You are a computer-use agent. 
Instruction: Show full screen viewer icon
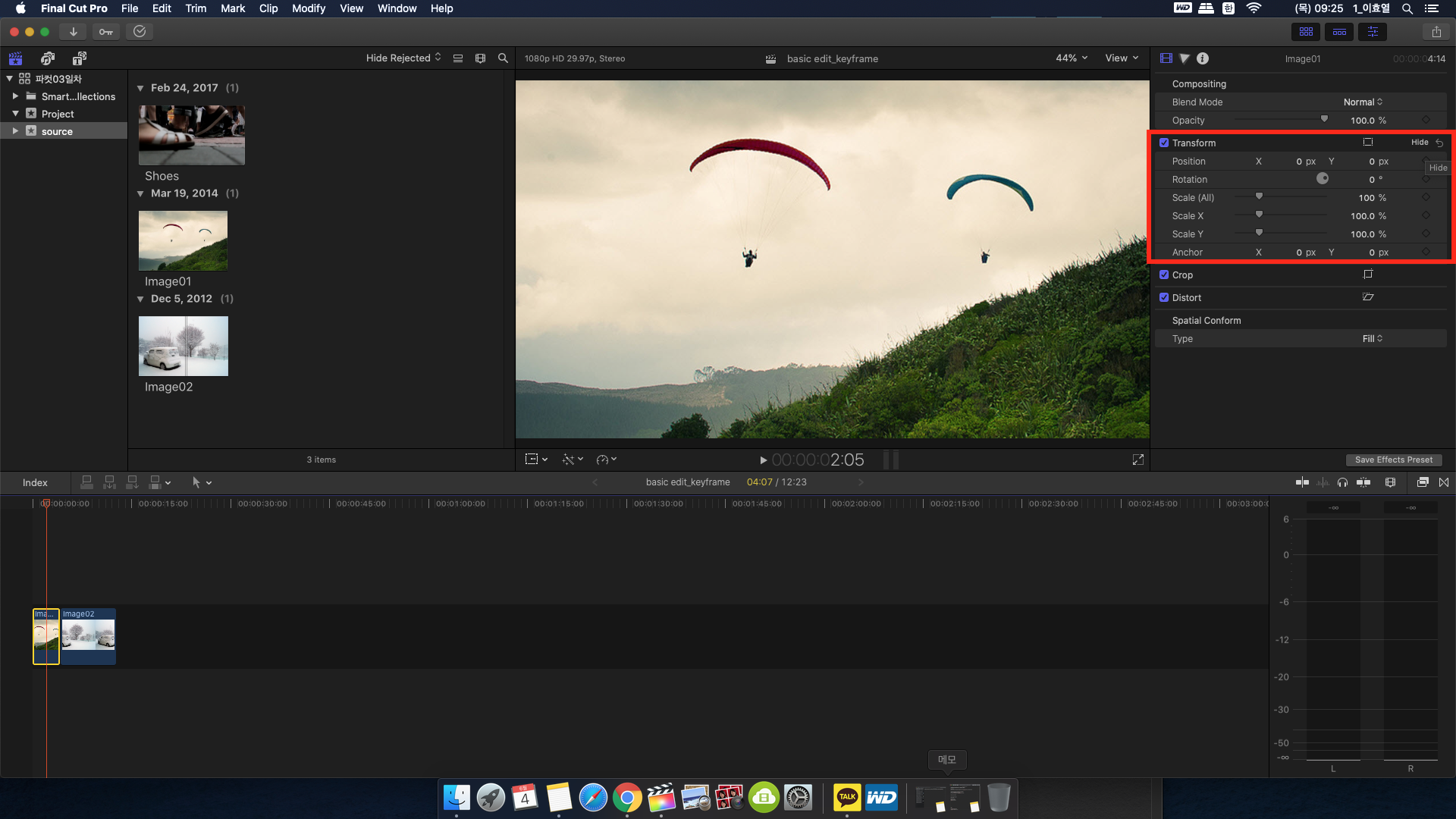pos(1138,460)
